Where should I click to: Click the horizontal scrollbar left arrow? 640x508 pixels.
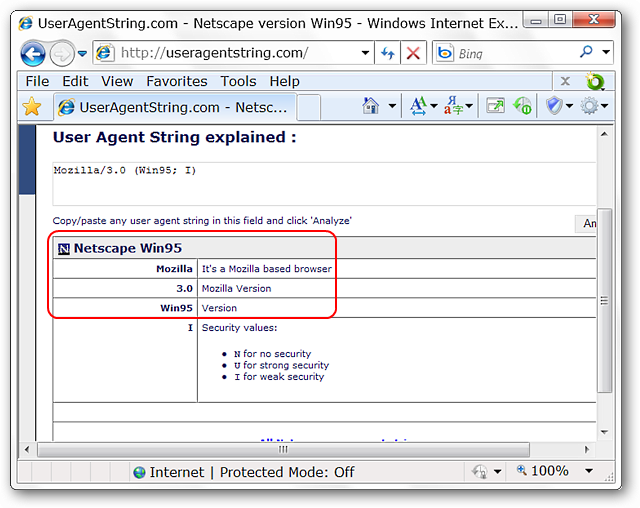(x=27, y=449)
